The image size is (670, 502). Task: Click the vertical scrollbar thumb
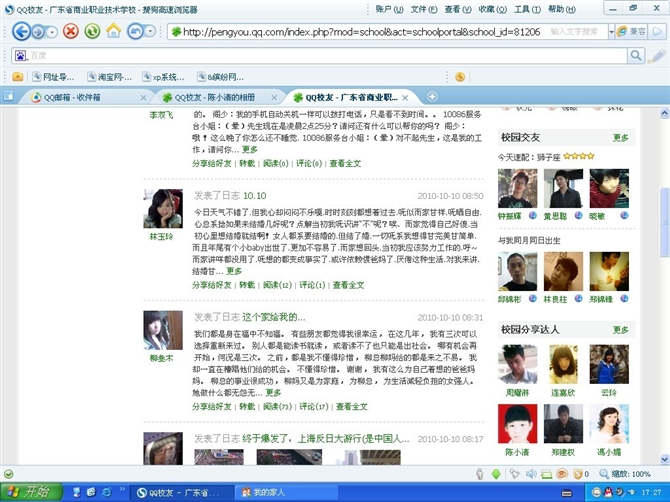click(x=664, y=222)
